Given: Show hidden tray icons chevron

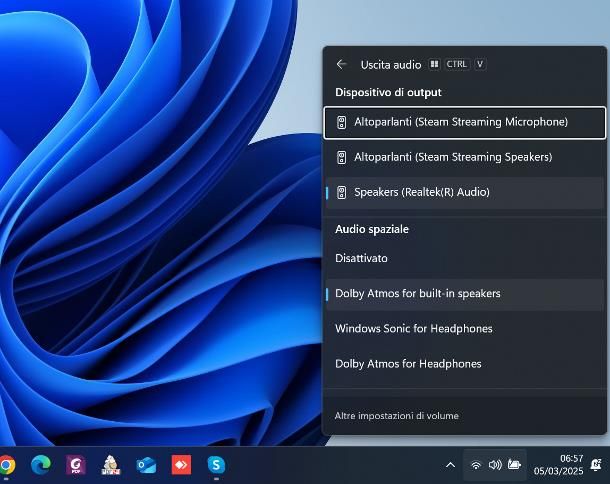Looking at the screenshot, I should pos(450,465).
